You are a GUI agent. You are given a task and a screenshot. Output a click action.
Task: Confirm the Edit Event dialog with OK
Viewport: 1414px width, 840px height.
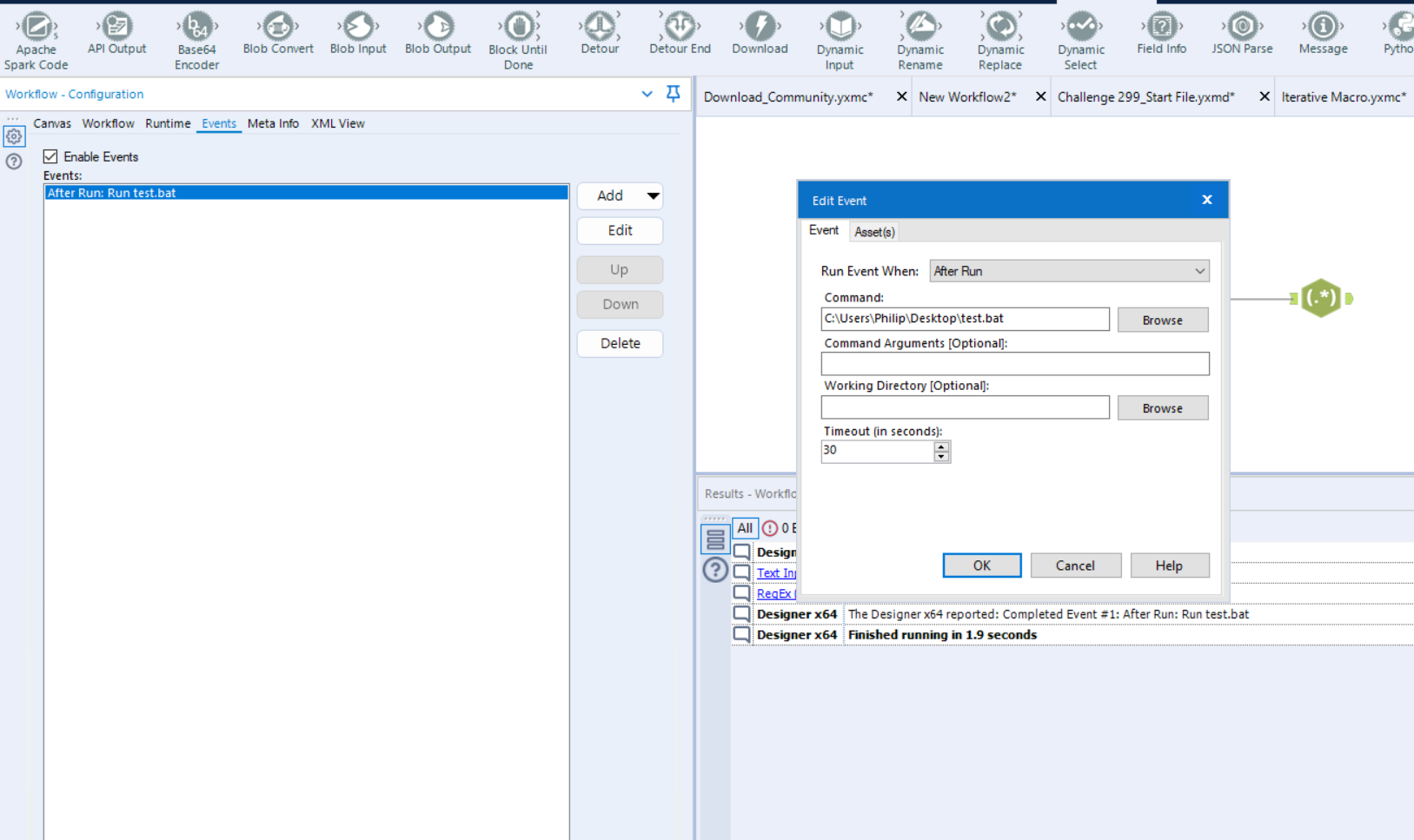(x=981, y=565)
